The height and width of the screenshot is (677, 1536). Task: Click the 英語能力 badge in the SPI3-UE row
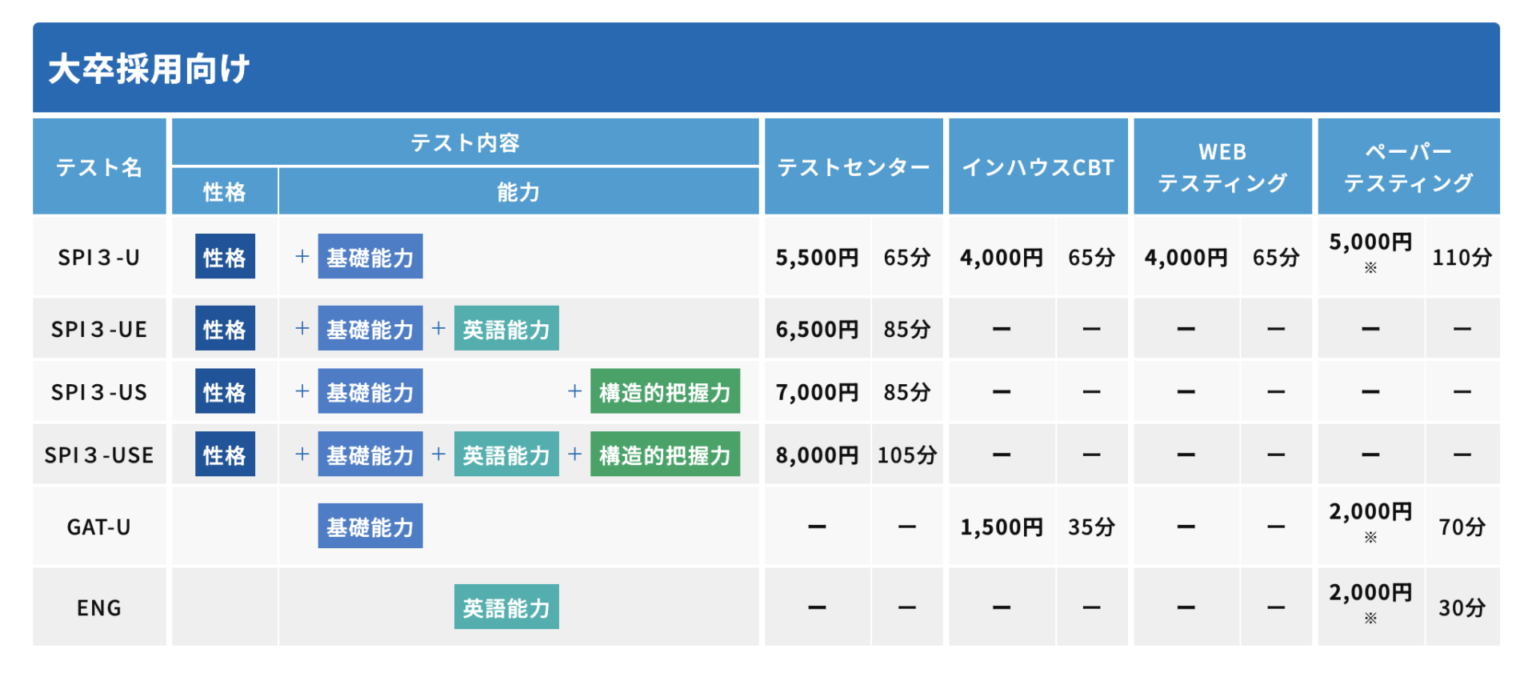pyautogui.click(x=506, y=329)
